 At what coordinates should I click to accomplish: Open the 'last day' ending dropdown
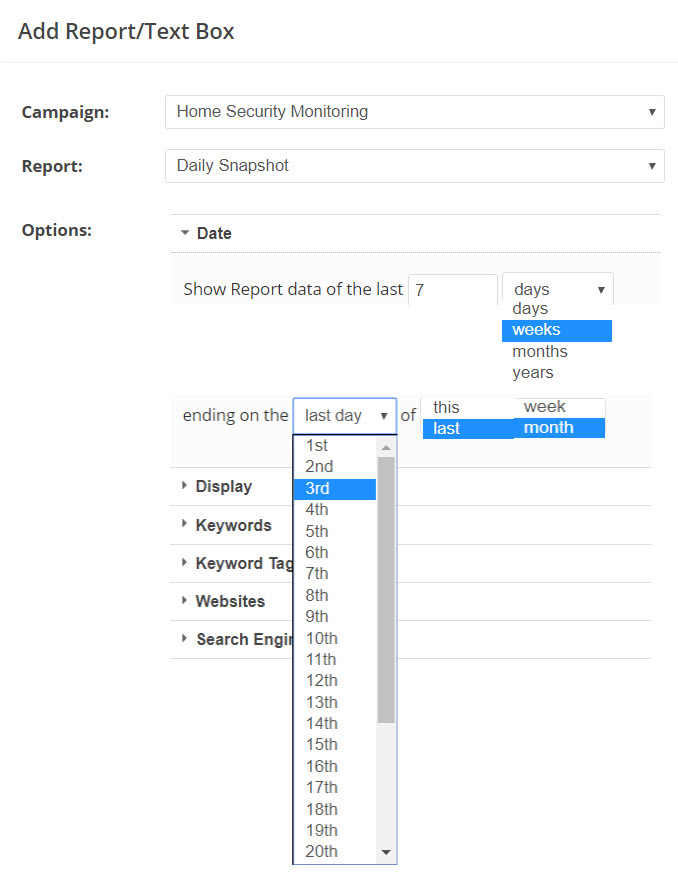344,415
